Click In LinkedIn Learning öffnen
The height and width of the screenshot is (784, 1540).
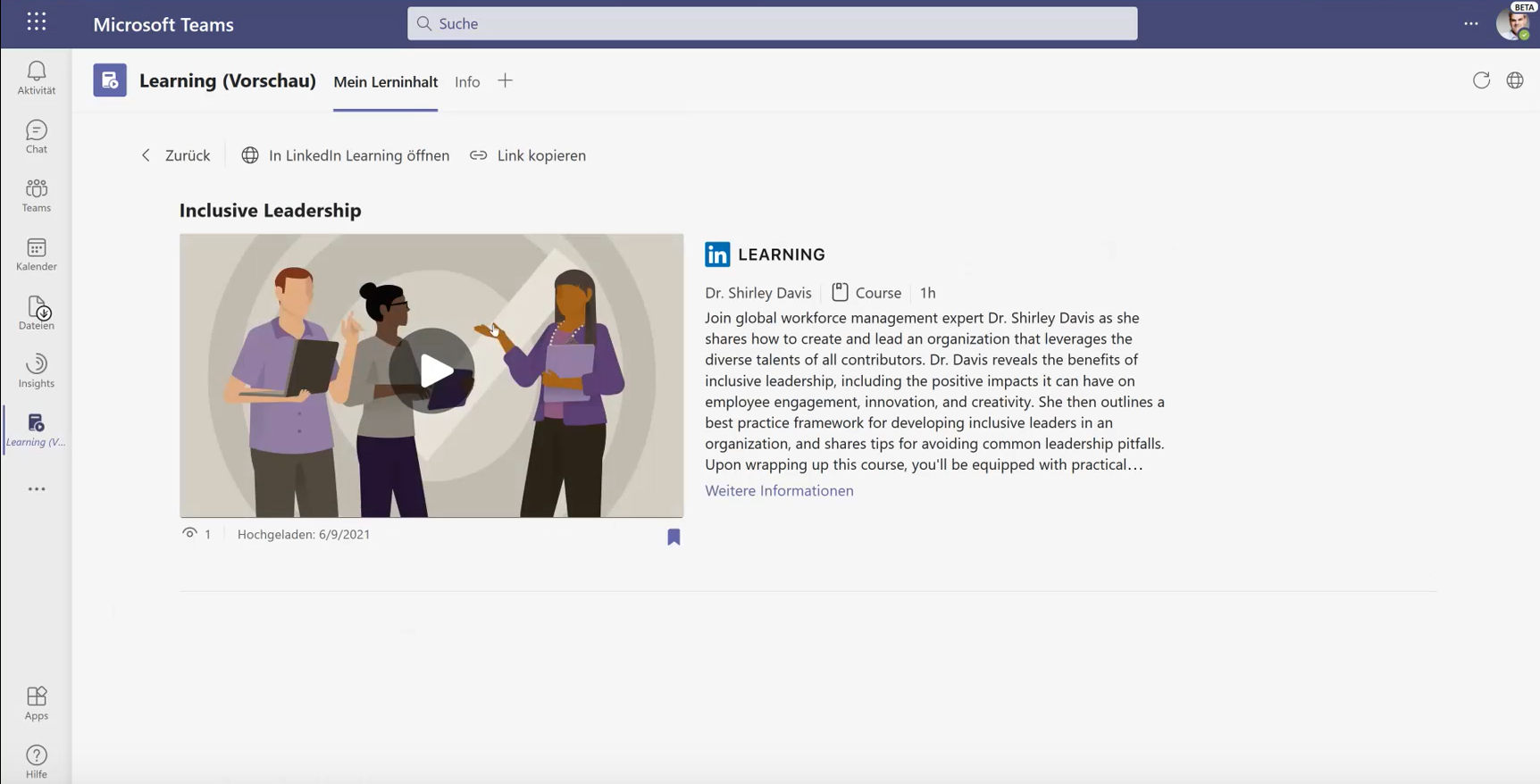(x=346, y=155)
